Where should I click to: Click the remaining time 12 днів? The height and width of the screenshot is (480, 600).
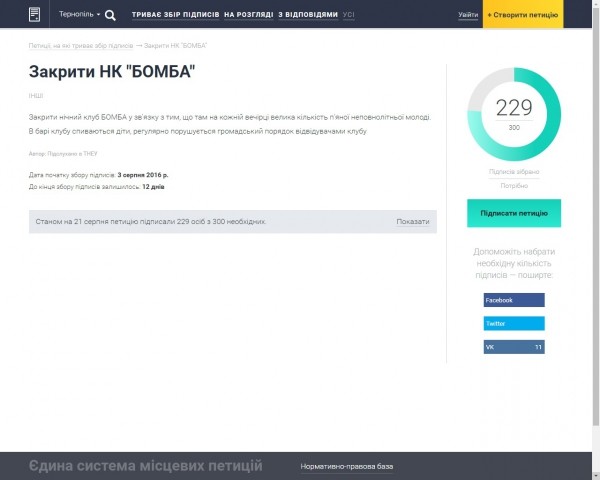click(x=153, y=187)
